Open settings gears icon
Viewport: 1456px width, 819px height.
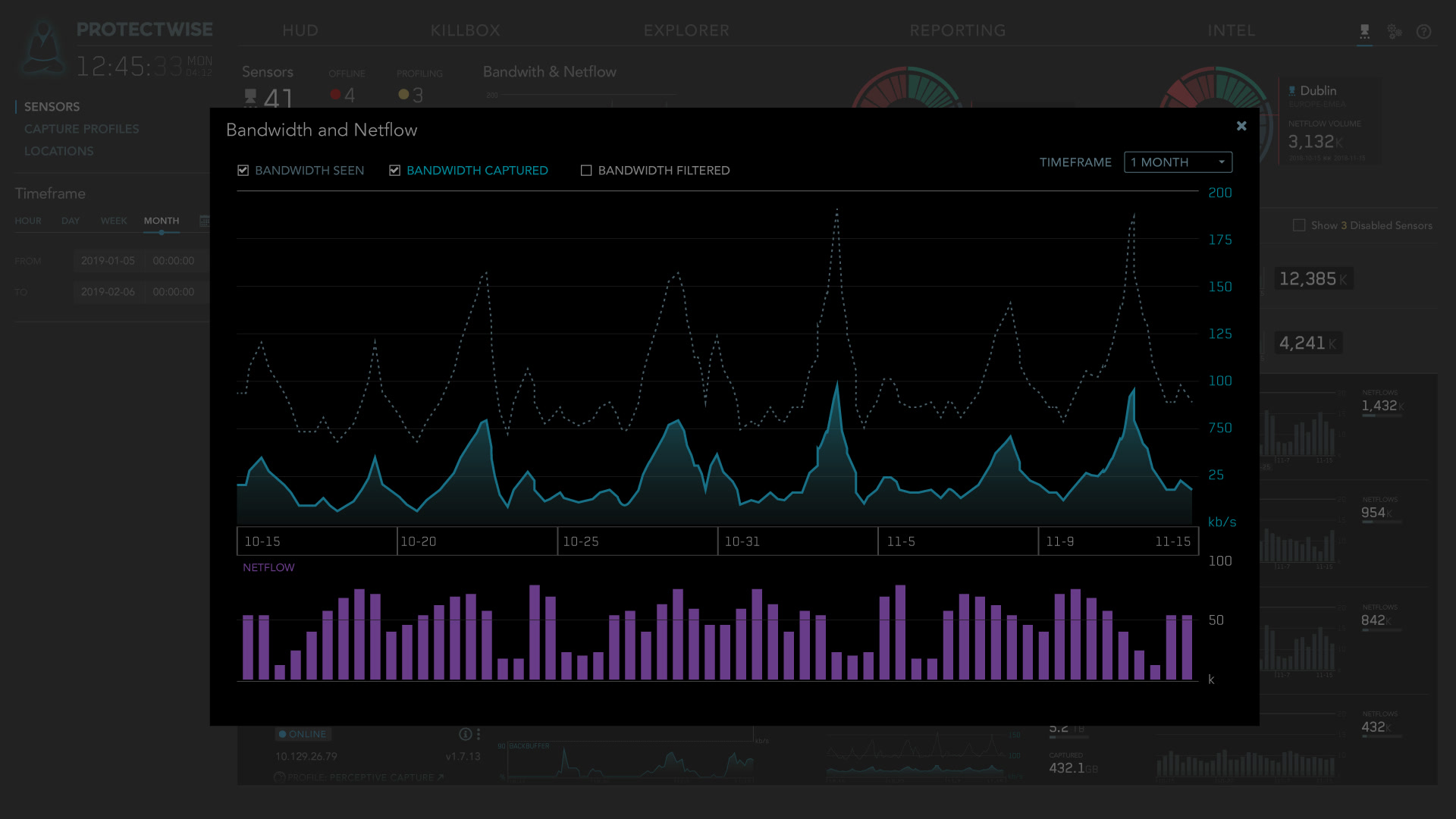[1395, 31]
